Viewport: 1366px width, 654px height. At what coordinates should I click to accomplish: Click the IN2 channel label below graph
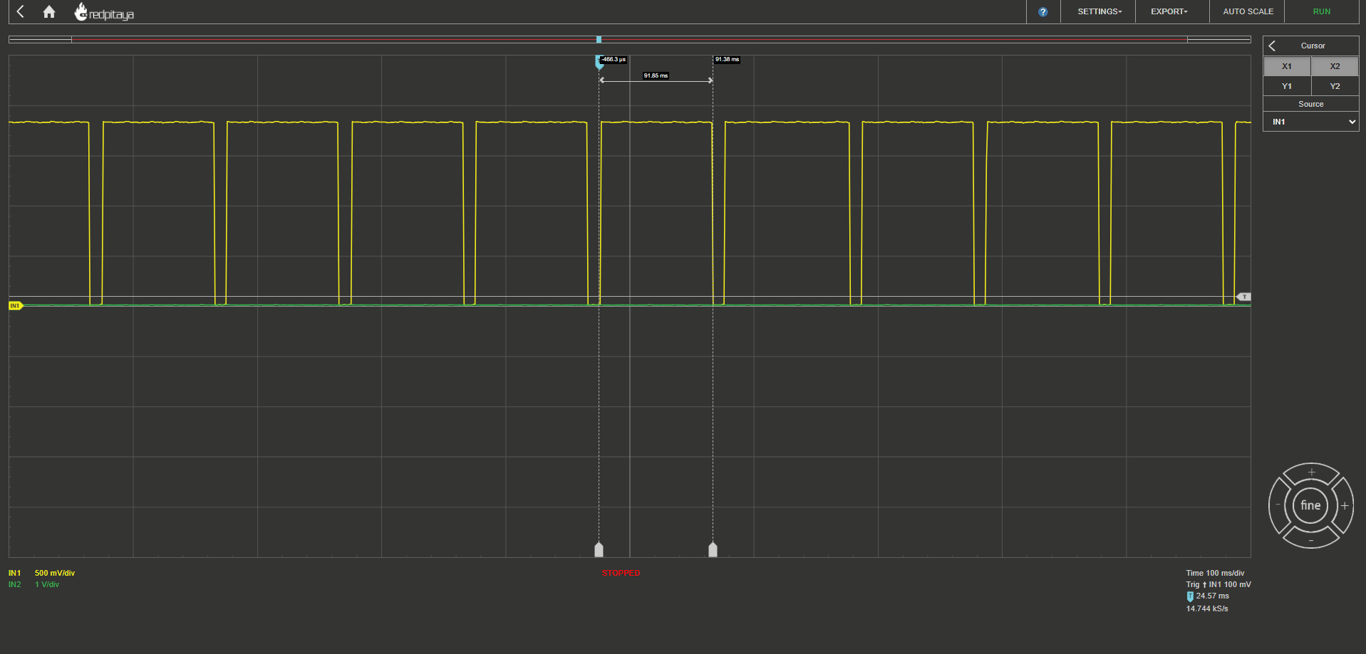(x=15, y=585)
